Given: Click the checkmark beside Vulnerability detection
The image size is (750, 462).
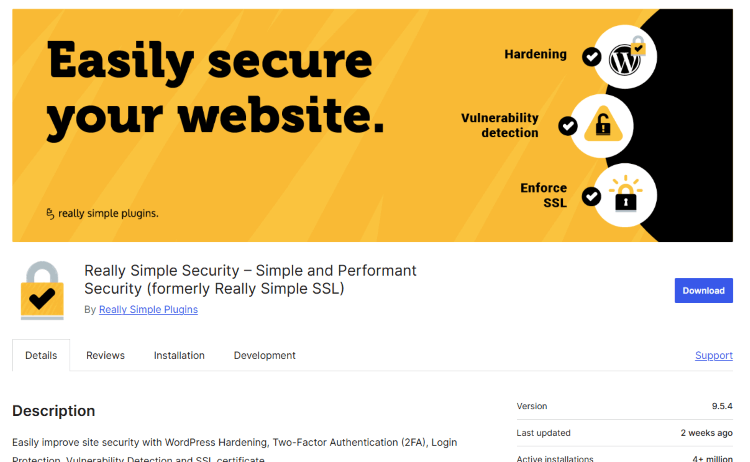Looking at the screenshot, I should point(568,126).
